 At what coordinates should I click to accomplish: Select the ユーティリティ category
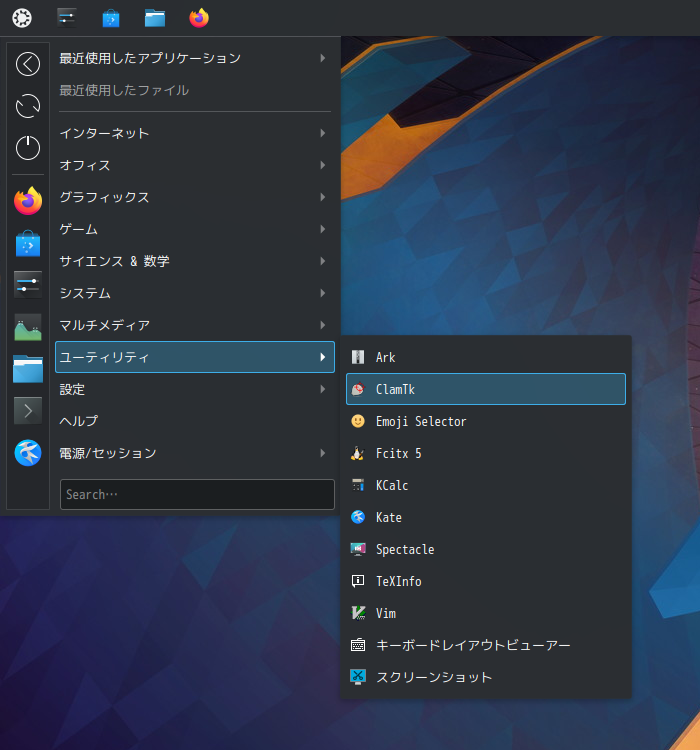(195, 357)
